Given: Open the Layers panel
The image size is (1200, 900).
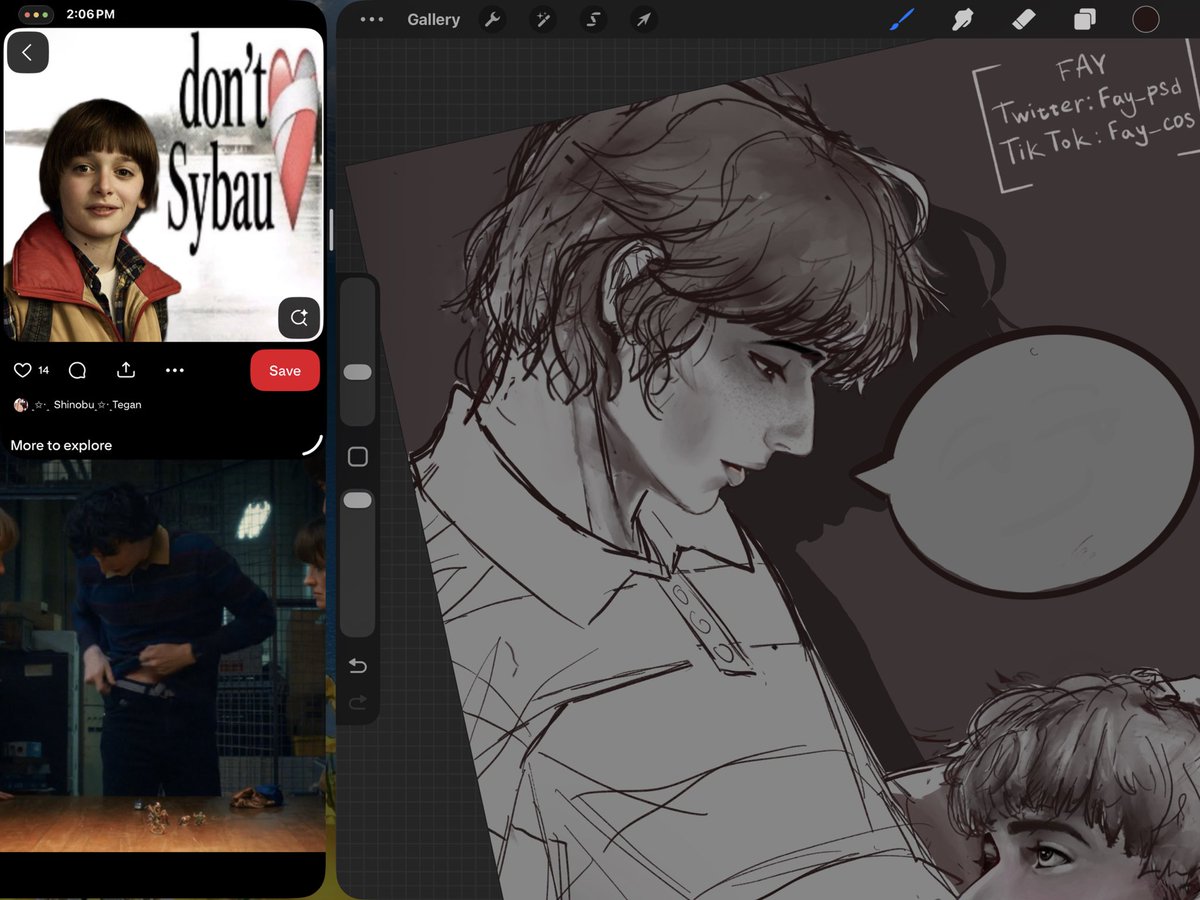Looking at the screenshot, I should [1085, 19].
